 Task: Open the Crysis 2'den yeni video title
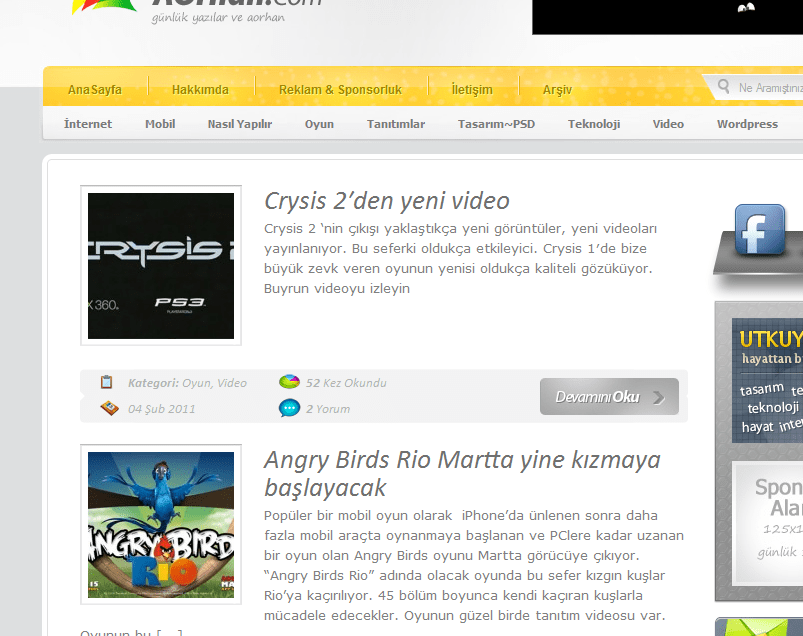point(387,201)
